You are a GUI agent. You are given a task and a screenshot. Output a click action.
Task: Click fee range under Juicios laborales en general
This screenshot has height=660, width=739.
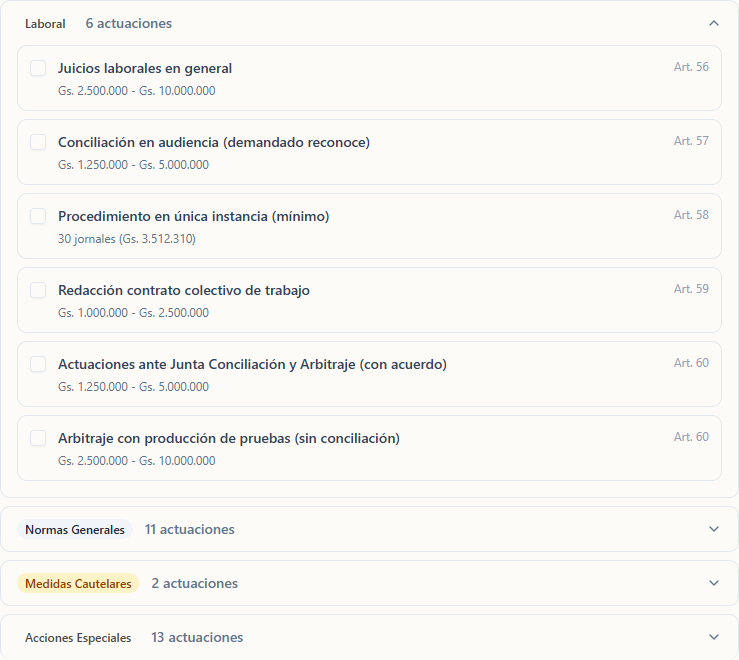point(137,91)
